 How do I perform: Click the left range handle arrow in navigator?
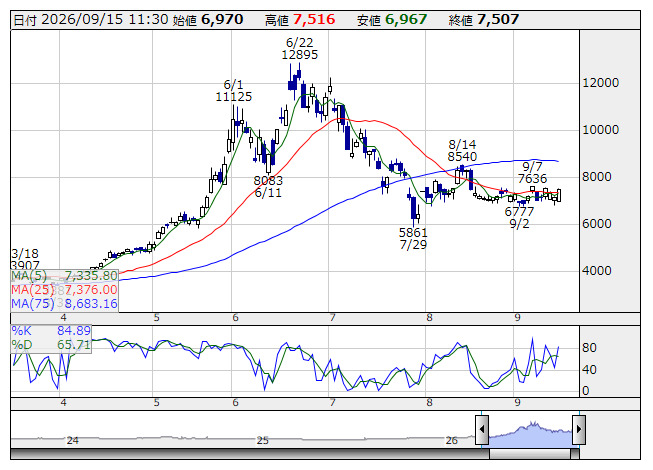(x=482, y=429)
